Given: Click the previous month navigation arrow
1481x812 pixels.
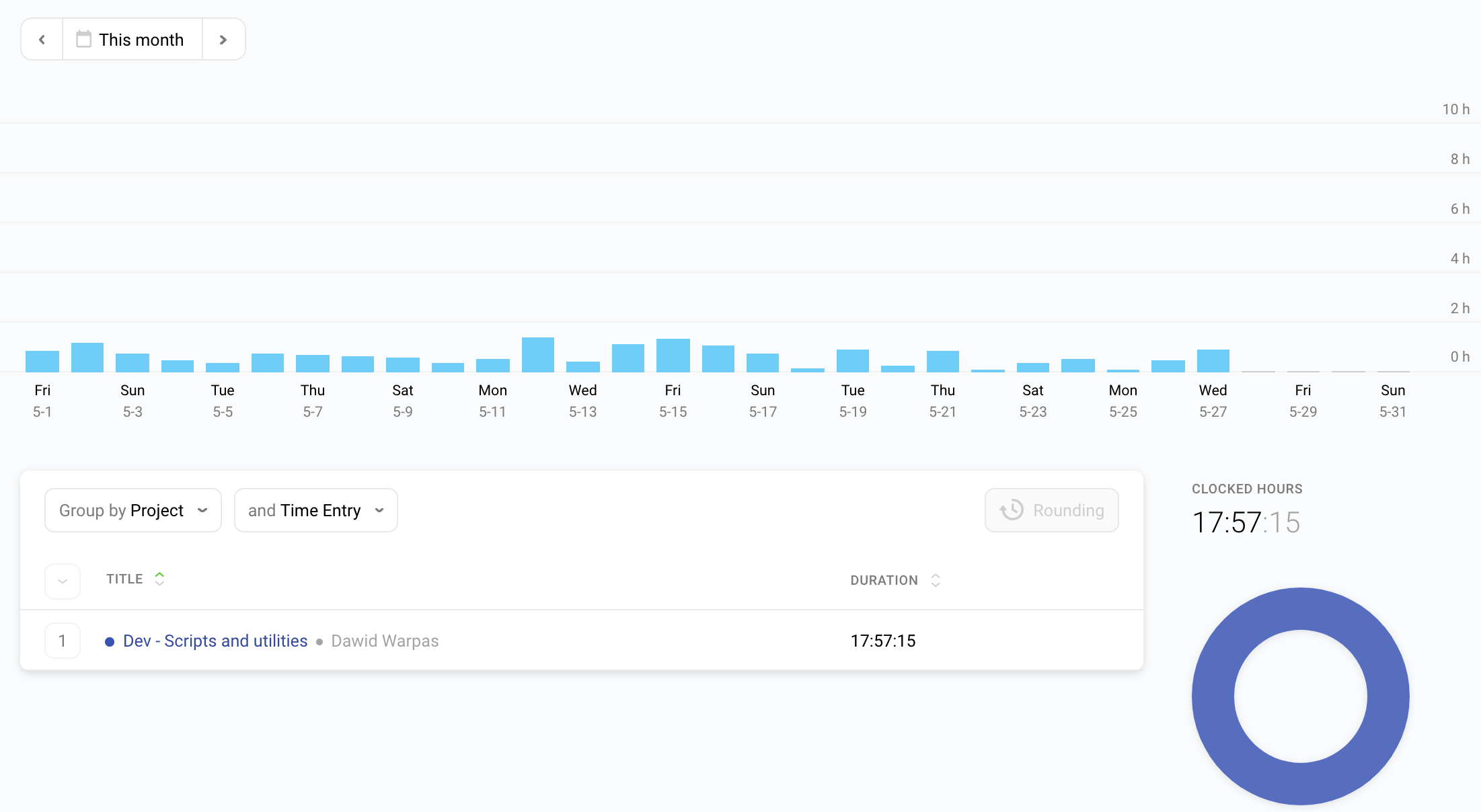Looking at the screenshot, I should [42, 40].
